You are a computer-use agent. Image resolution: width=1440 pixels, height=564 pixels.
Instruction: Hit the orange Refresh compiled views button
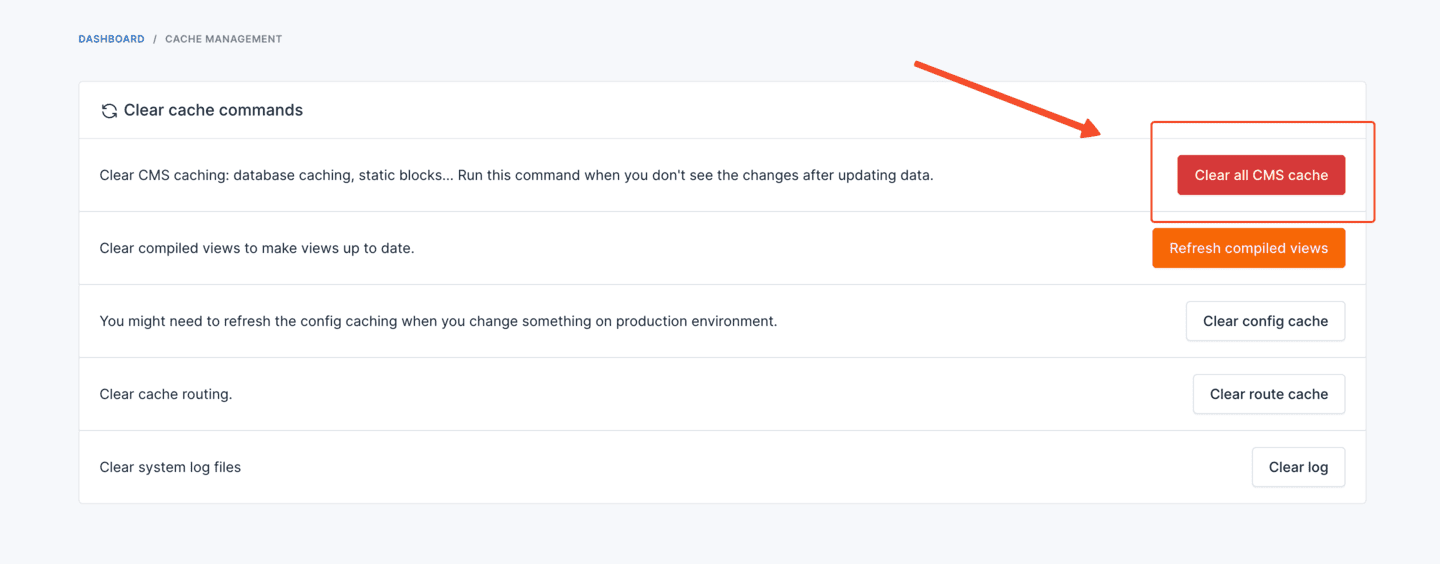(x=1248, y=248)
